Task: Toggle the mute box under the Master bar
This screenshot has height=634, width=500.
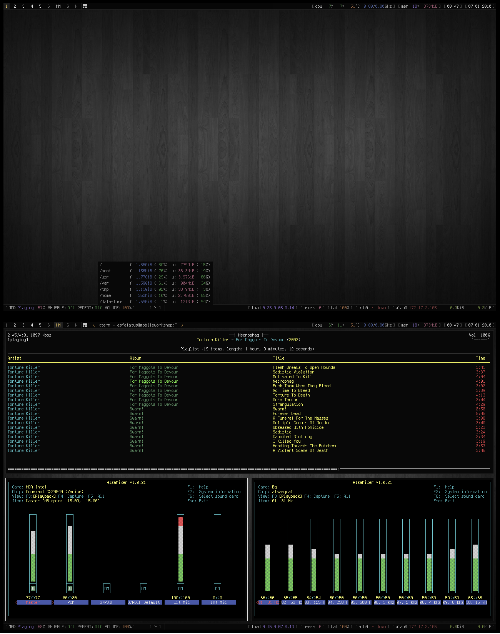Action: (x=33, y=588)
